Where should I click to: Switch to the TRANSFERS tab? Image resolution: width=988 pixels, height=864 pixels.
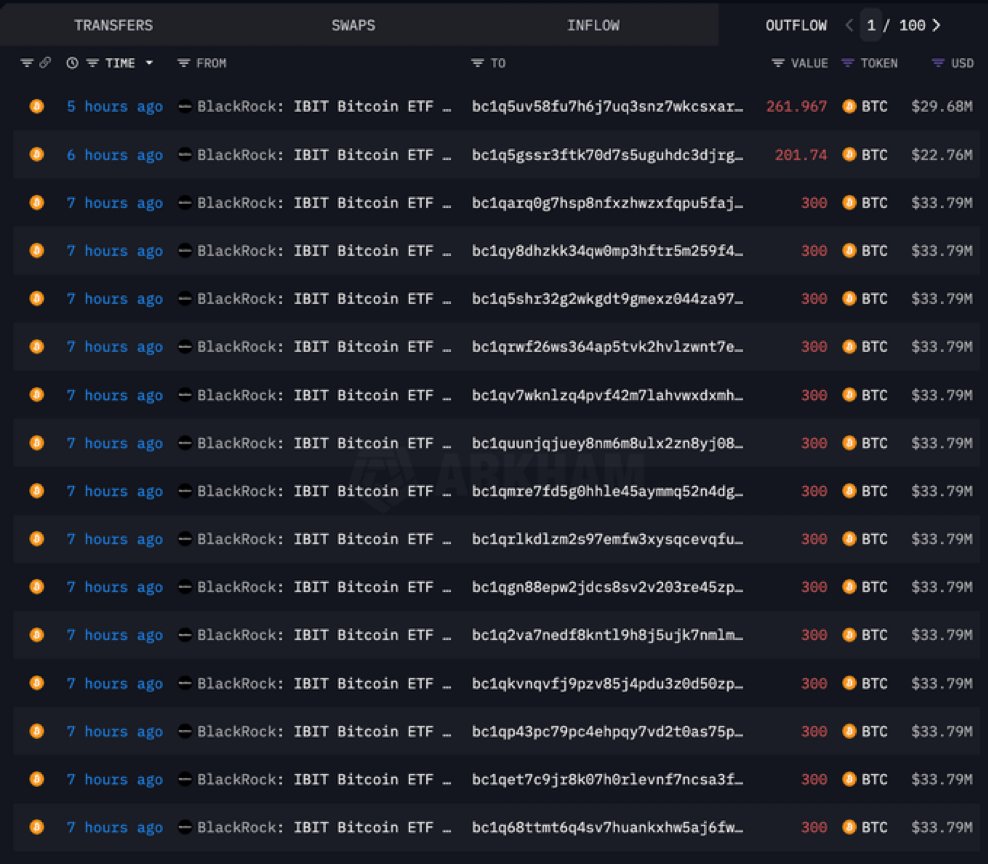113,25
